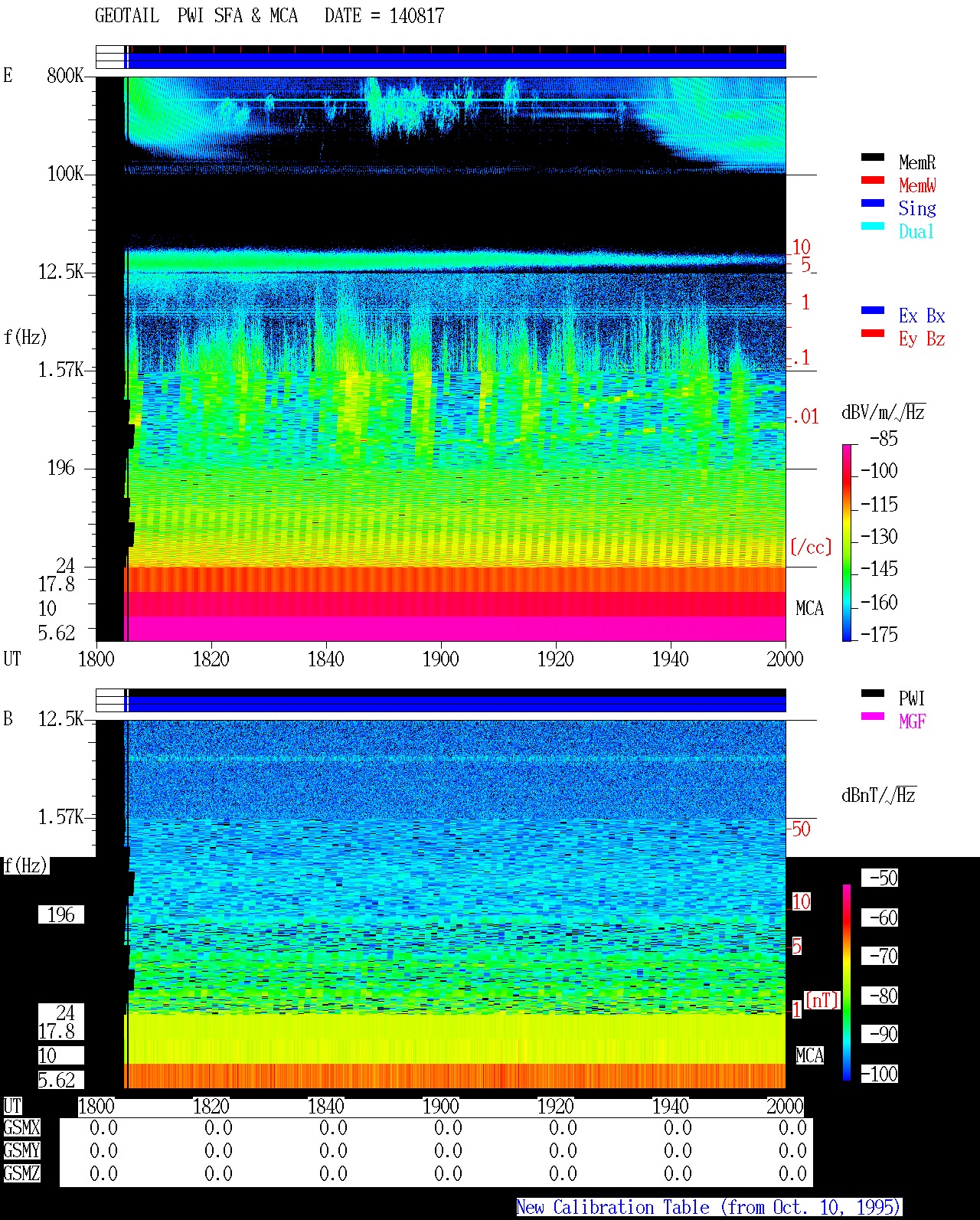
Task: Select the MemW legend text
Action: pyautogui.click(x=917, y=185)
